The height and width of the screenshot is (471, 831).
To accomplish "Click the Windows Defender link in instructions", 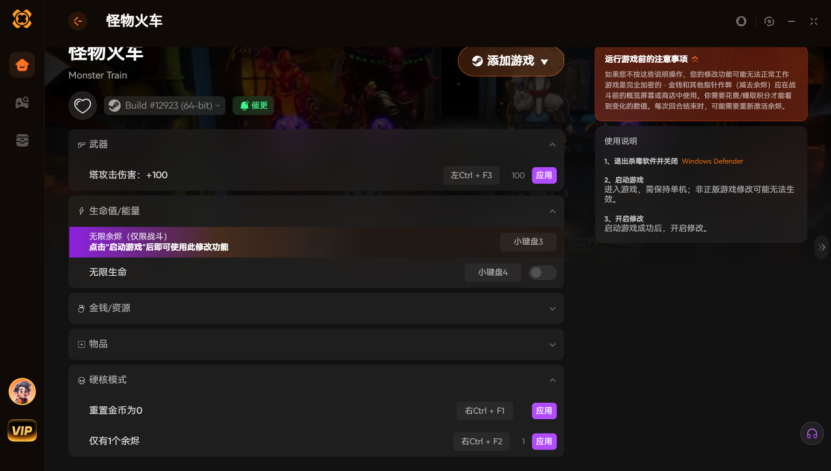I will click(712, 161).
